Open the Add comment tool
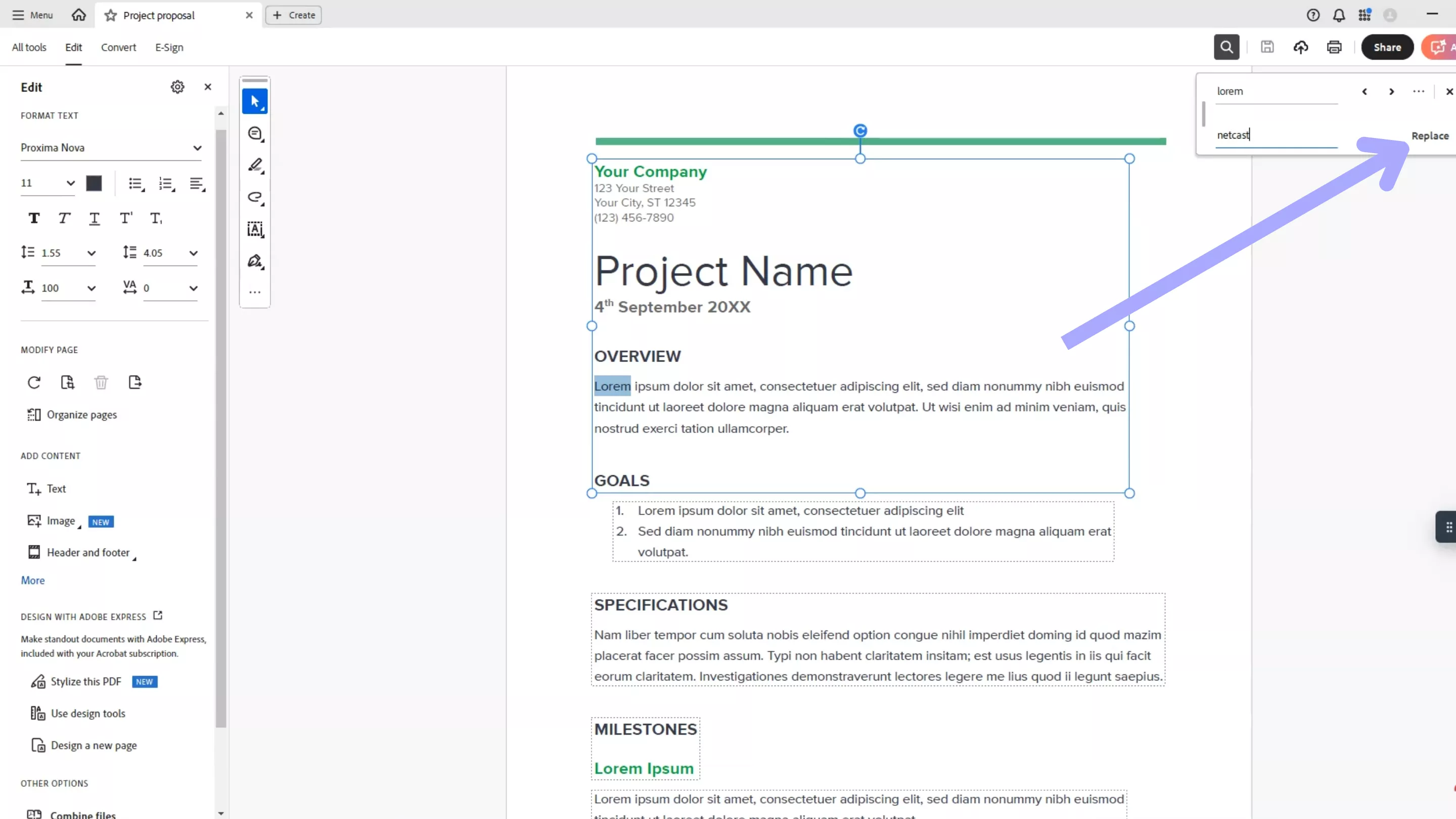 (x=255, y=133)
